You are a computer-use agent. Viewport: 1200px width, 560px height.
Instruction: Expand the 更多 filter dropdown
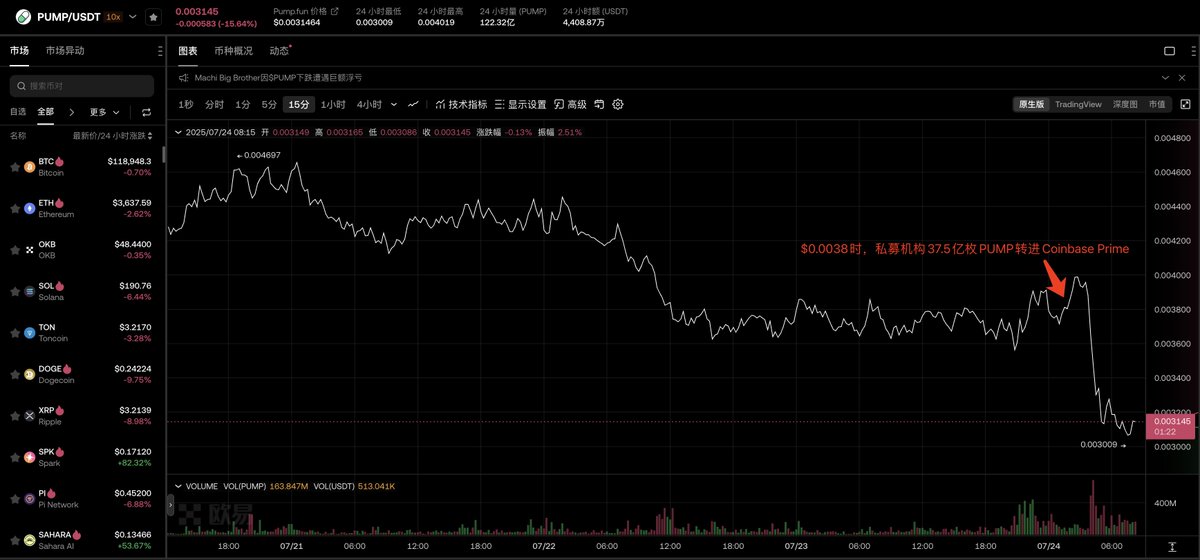(x=104, y=112)
